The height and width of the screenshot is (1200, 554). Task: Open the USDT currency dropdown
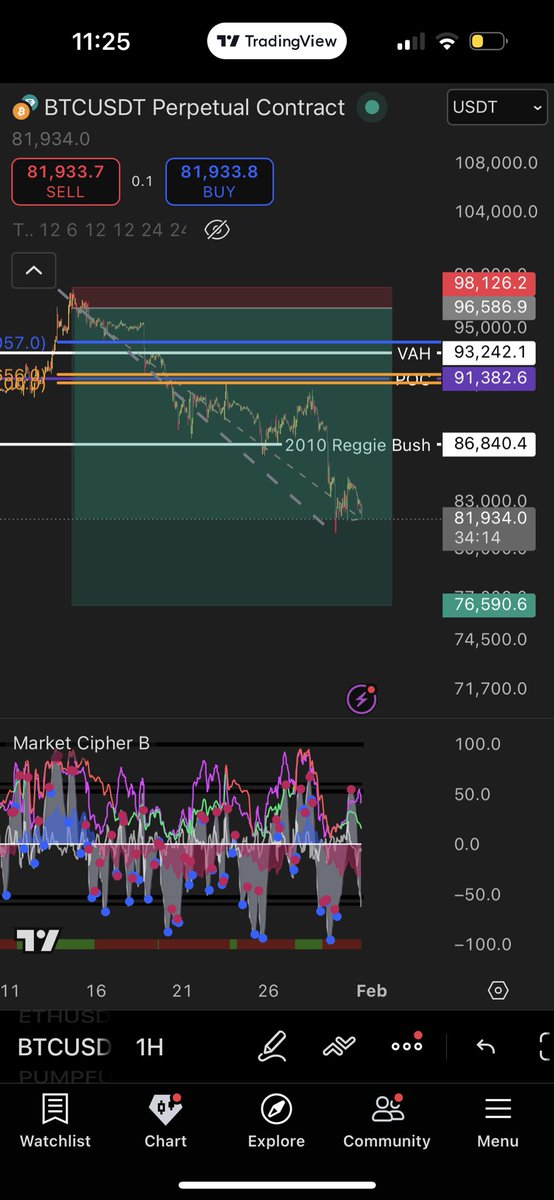(498, 107)
